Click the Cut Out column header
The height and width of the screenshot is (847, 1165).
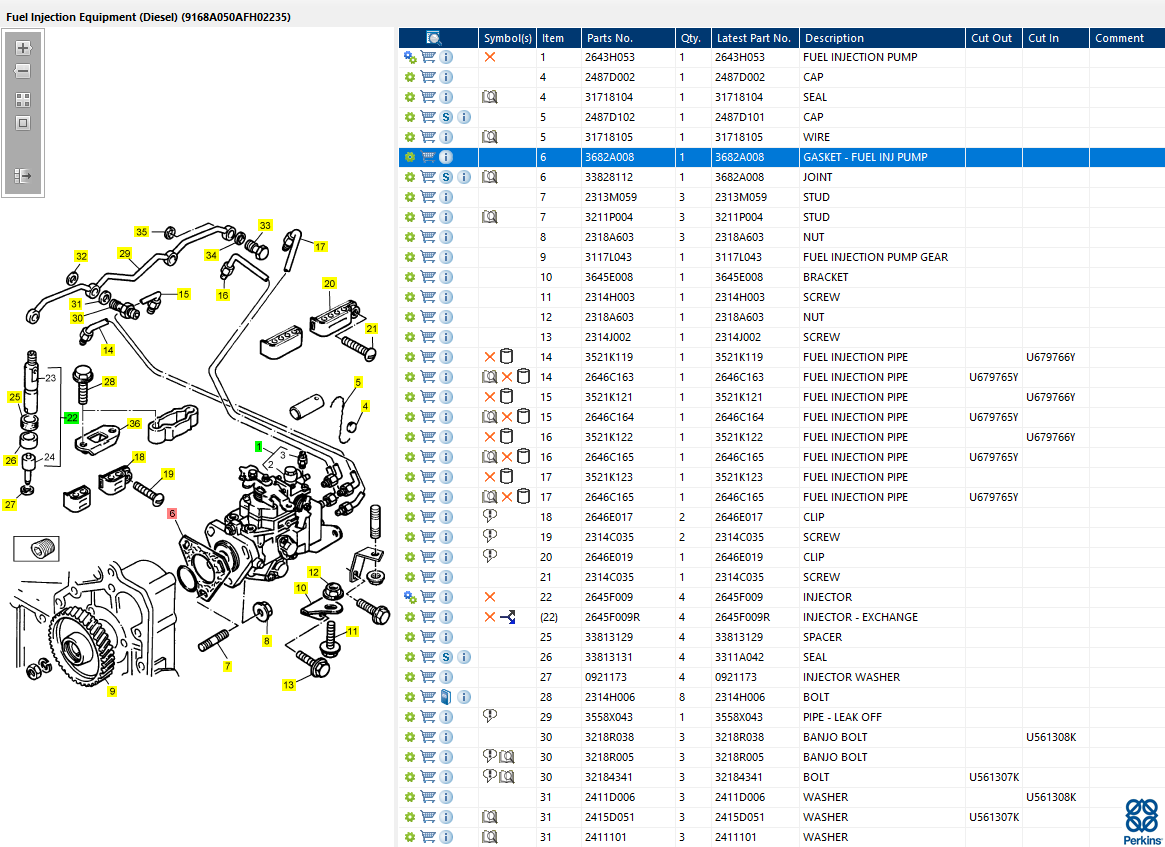(991, 38)
